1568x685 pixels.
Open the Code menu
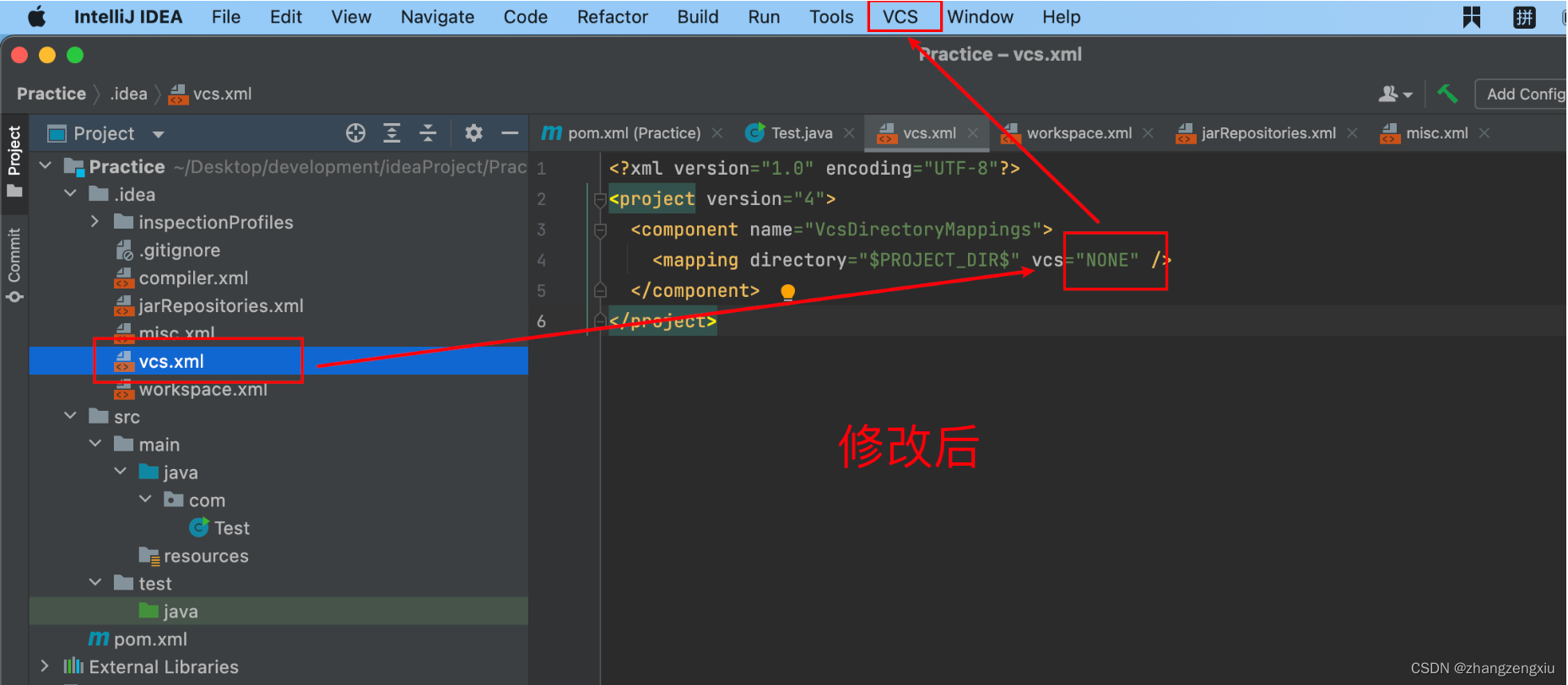526,17
